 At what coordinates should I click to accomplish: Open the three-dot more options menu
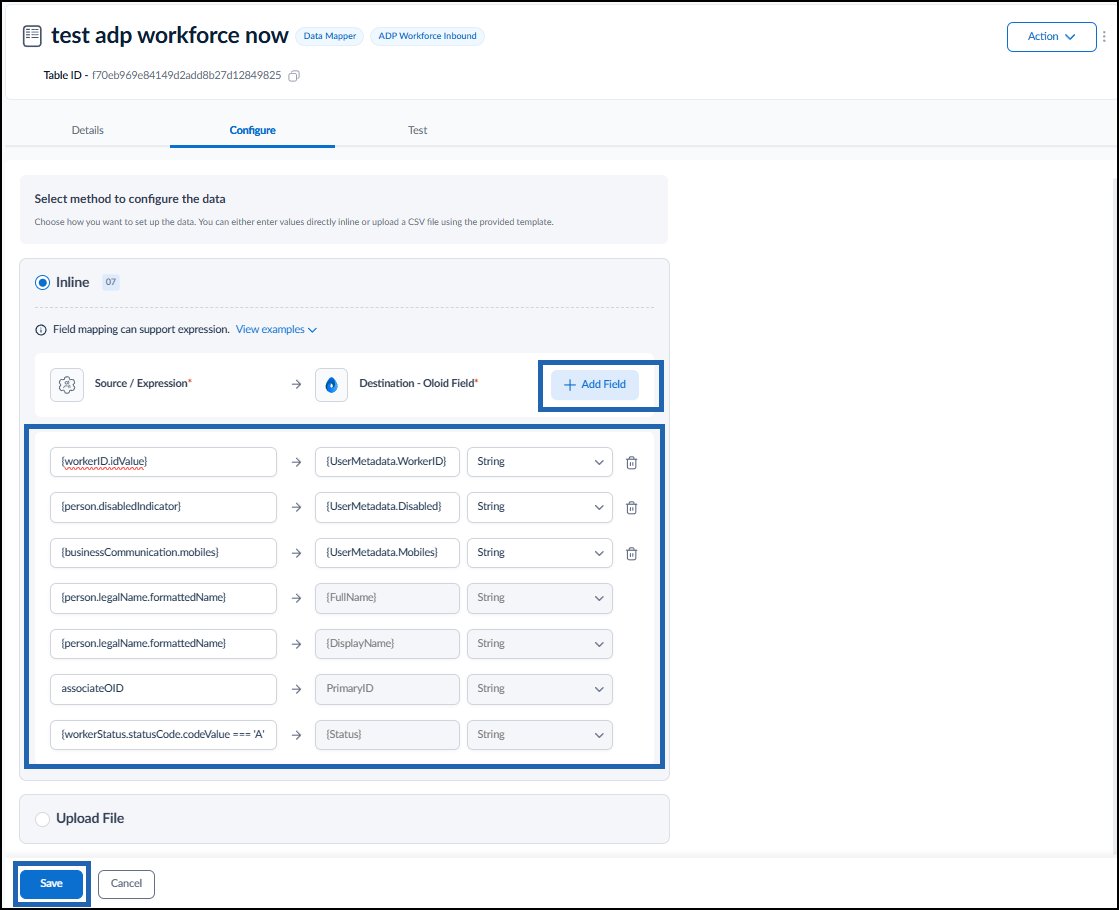tap(1104, 36)
